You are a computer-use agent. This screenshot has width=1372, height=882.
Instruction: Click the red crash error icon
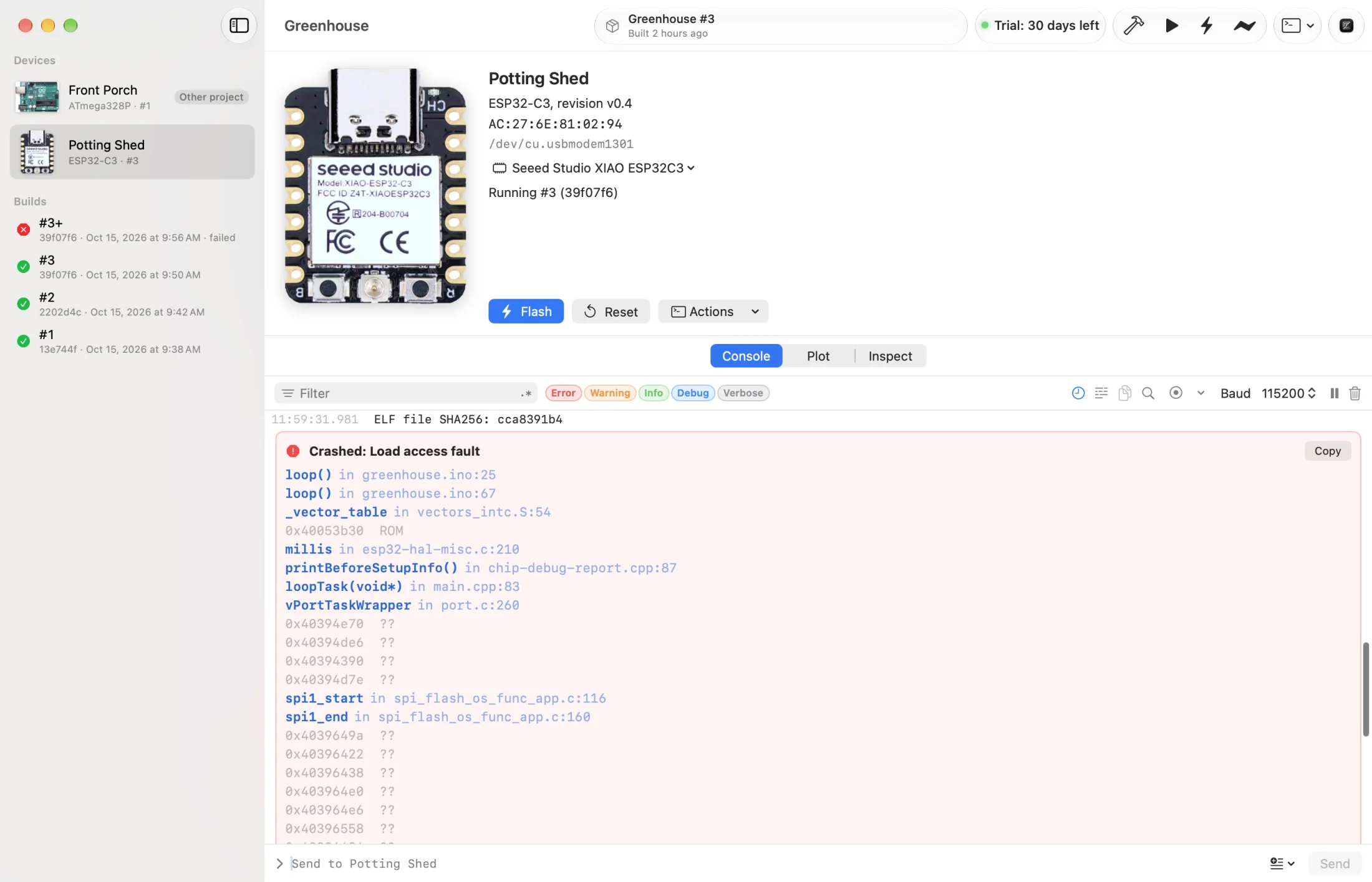292,451
